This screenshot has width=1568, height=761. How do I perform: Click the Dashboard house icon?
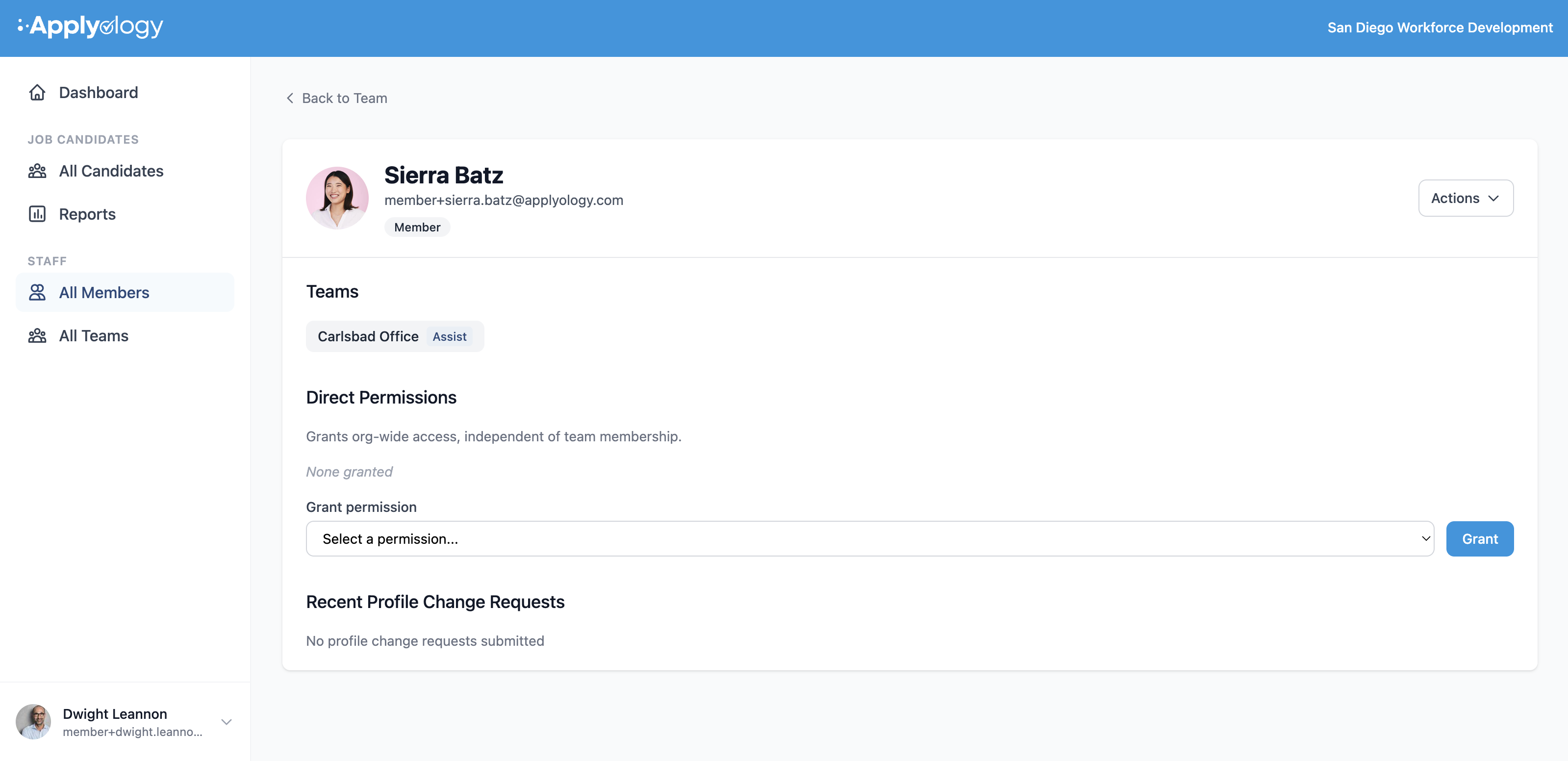(x=37, y=93)
